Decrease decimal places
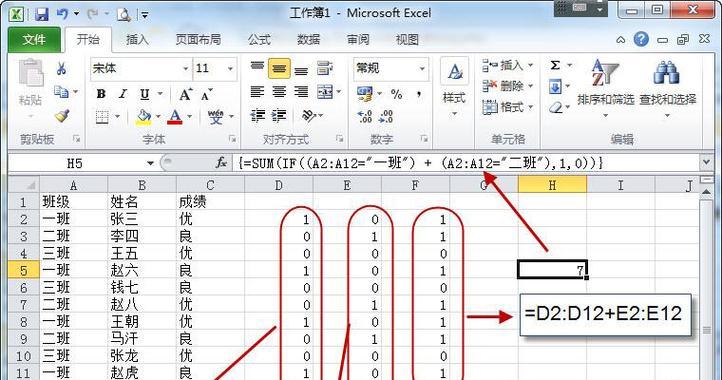 point(386,117)
